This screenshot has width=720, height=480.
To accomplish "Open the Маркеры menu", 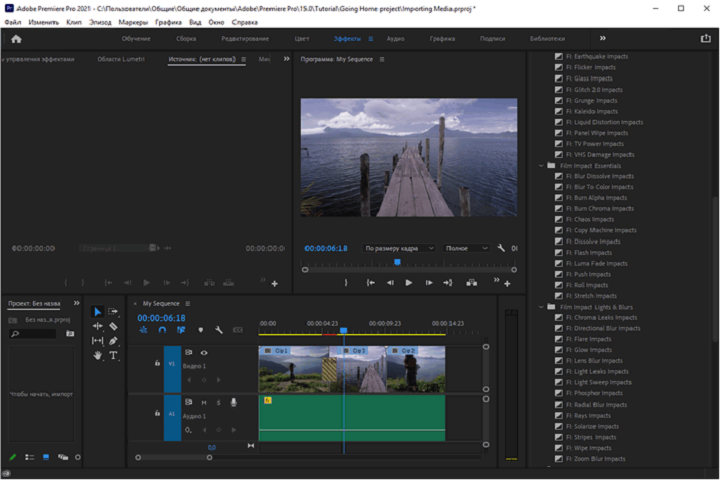I will pyautogui.click(x=132, y=21).
